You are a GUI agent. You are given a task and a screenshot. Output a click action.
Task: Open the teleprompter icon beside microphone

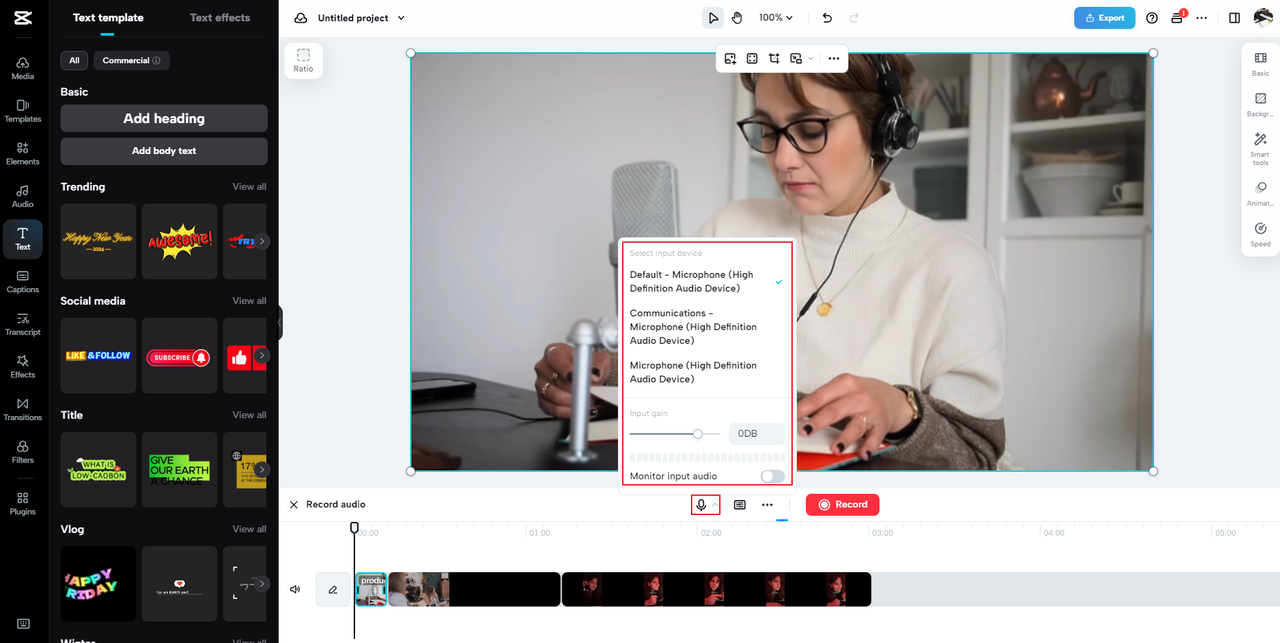coord(740,505)
